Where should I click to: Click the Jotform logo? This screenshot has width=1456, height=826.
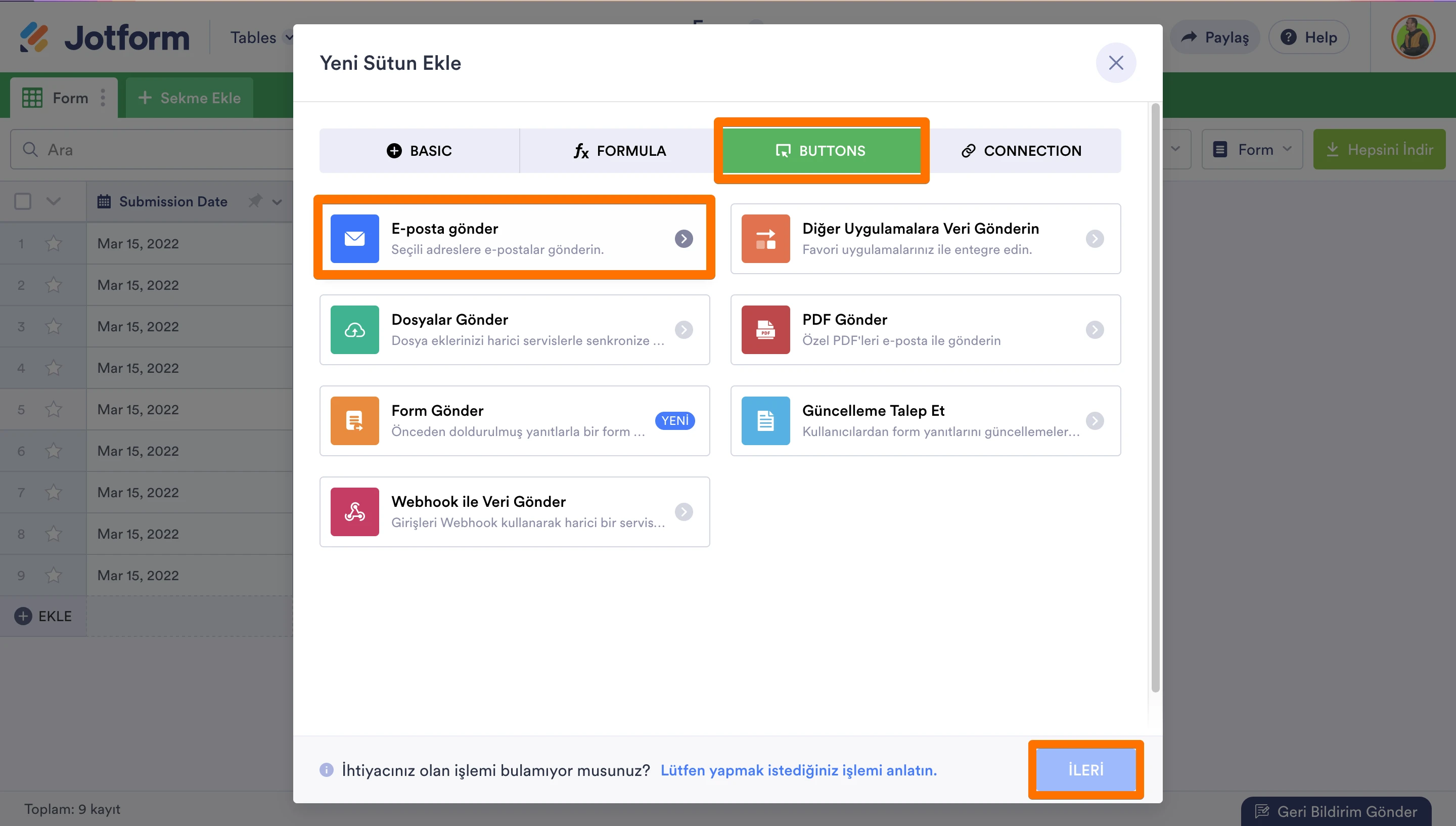coord(105,37)
